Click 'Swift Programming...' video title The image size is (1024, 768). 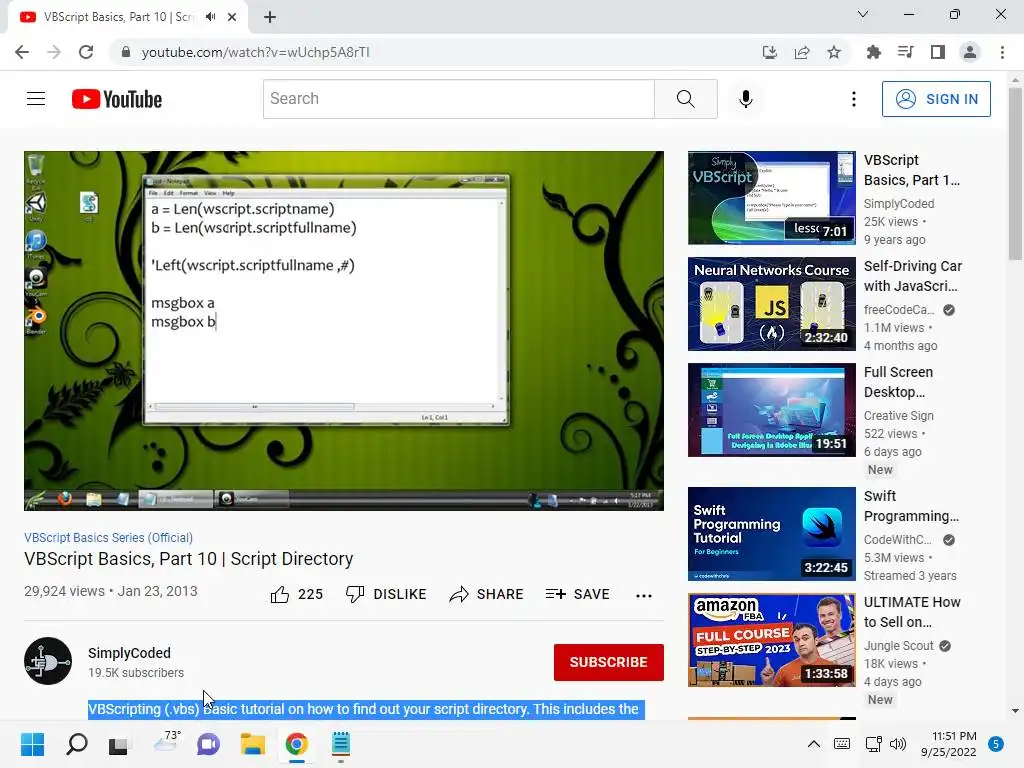[911, 506]
